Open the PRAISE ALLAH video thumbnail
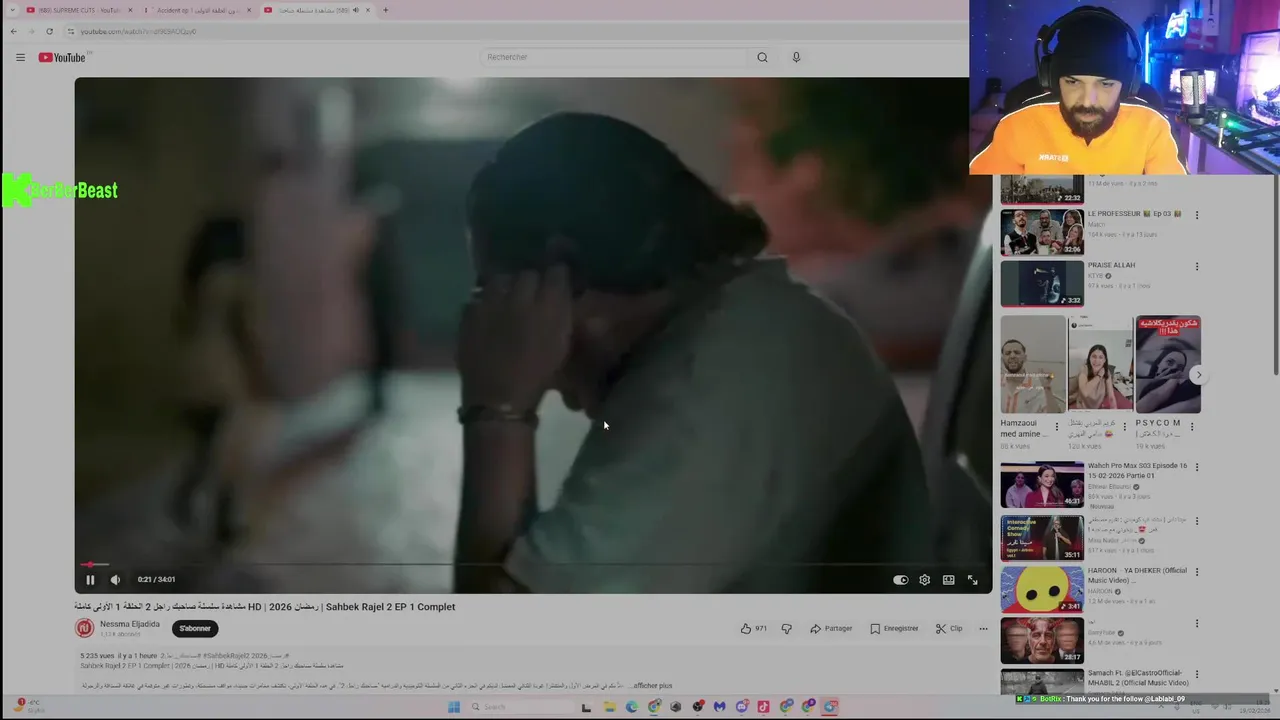Image resolution: width=1280 pixels, height=720 pixels. (x=1042, y=283)
